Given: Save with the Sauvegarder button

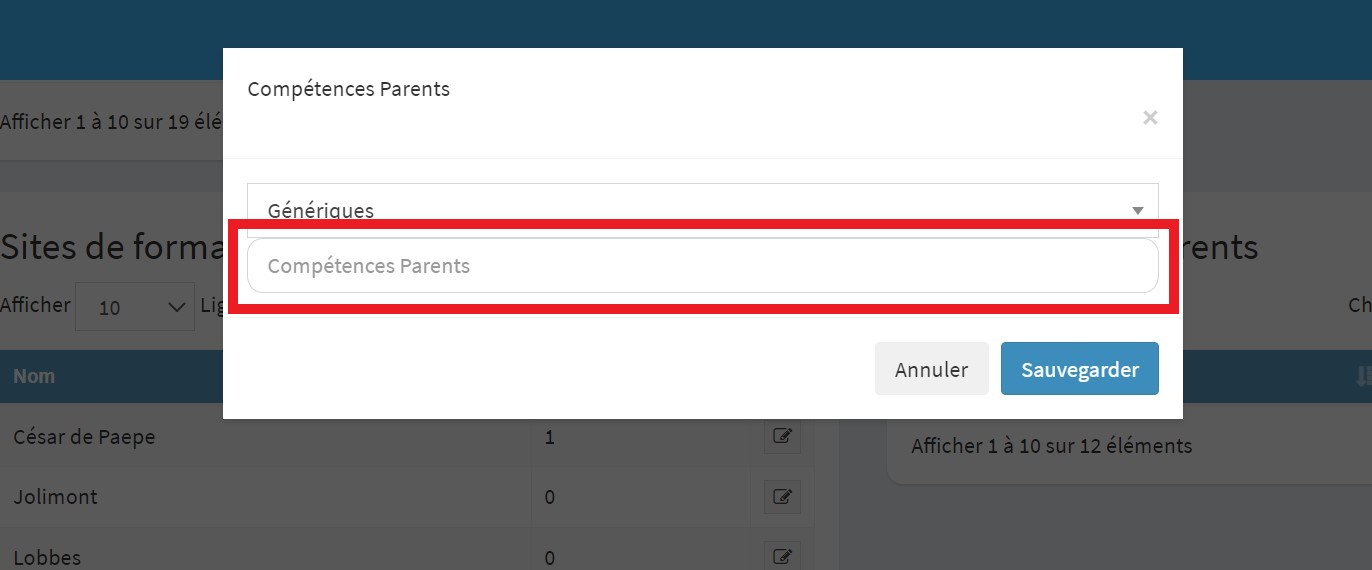Looking at the screenshot, I should (1079, 369).
